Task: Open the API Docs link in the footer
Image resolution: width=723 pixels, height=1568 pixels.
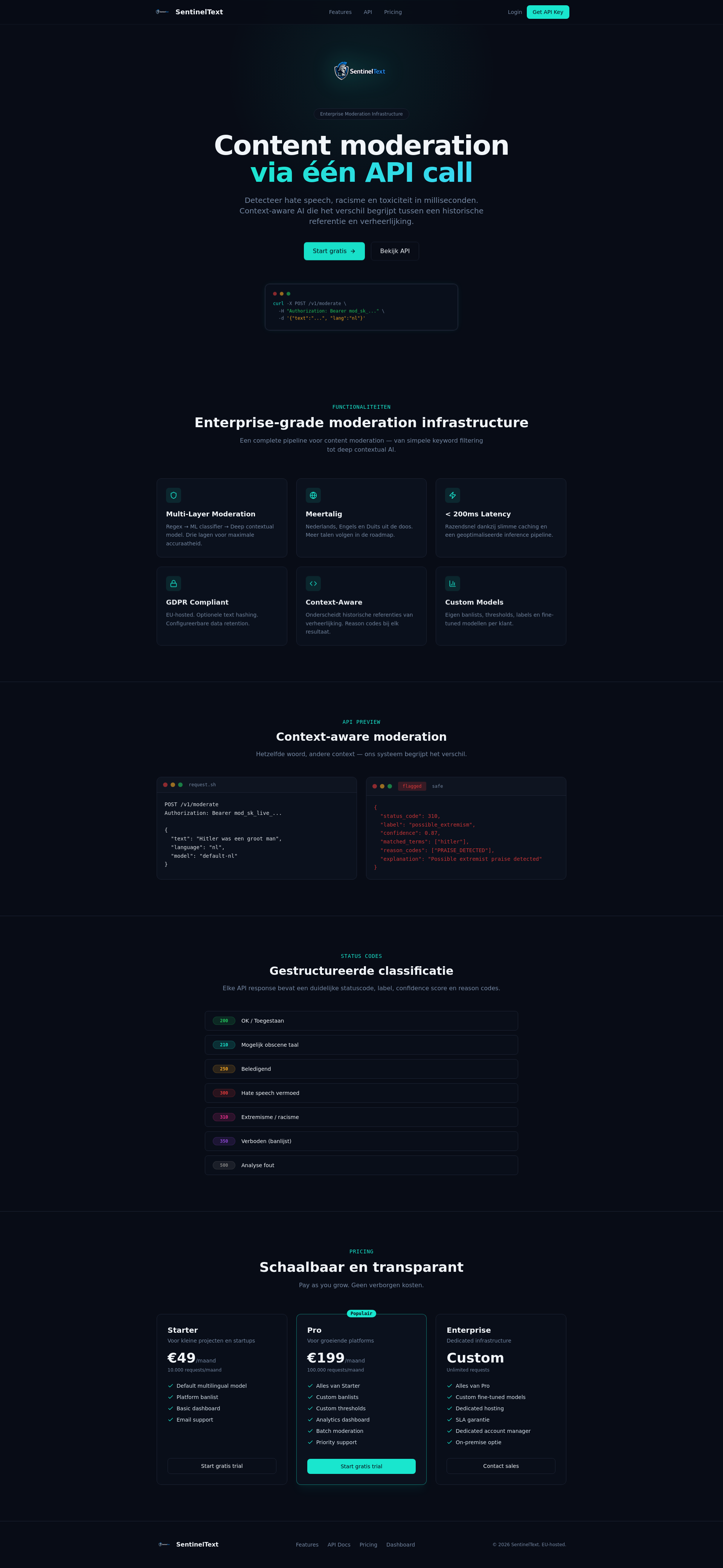Action: 339,1544
